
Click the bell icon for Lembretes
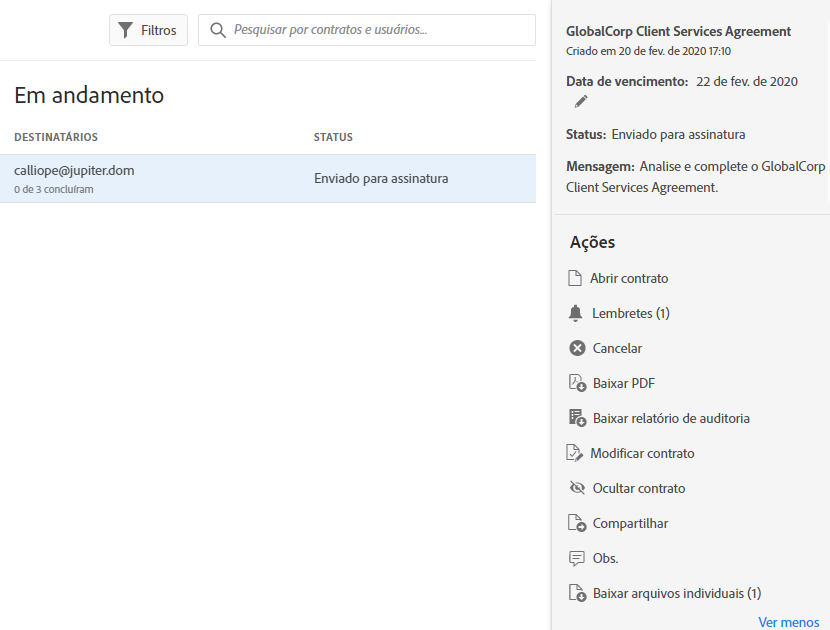(x=576, y=313)
